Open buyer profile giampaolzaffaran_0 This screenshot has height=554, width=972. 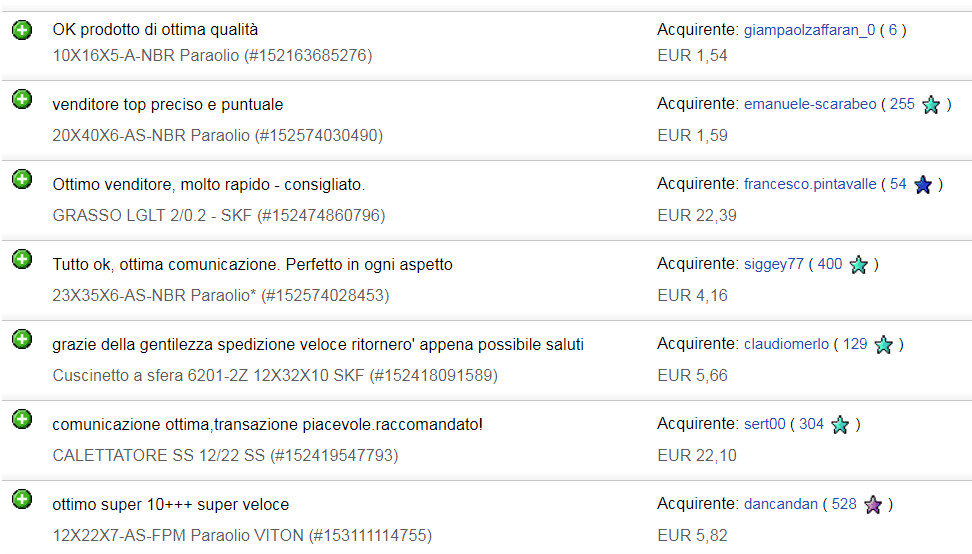pyautogui.click(x=809, y=30)
